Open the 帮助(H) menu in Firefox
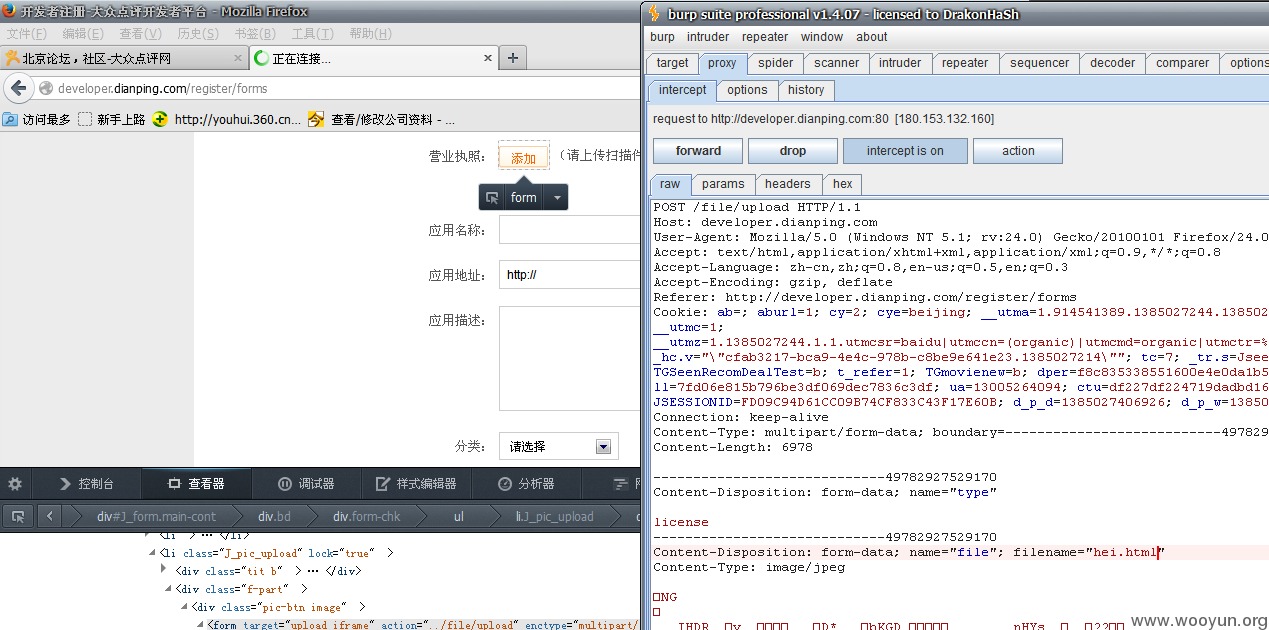This screenshot has width=1269, height=630. click(370, 34)
